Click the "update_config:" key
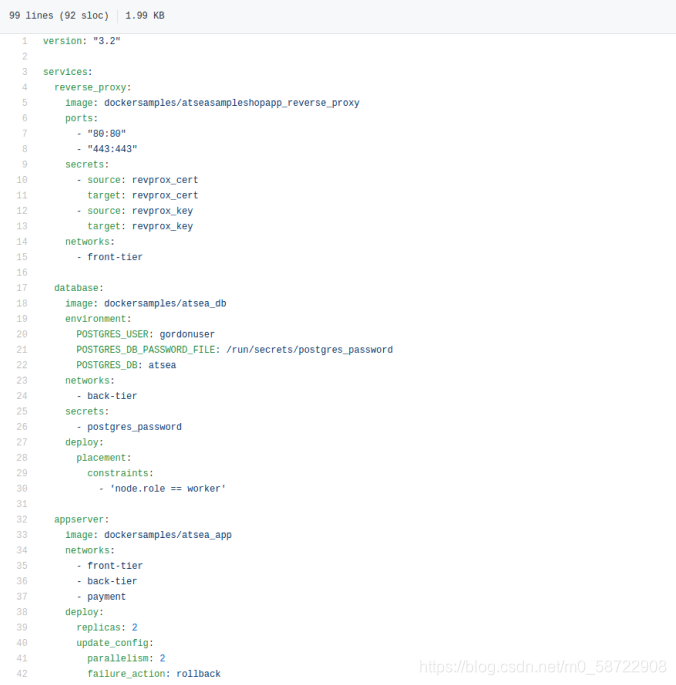Viewport: 676px width, 685px height. 115,643
